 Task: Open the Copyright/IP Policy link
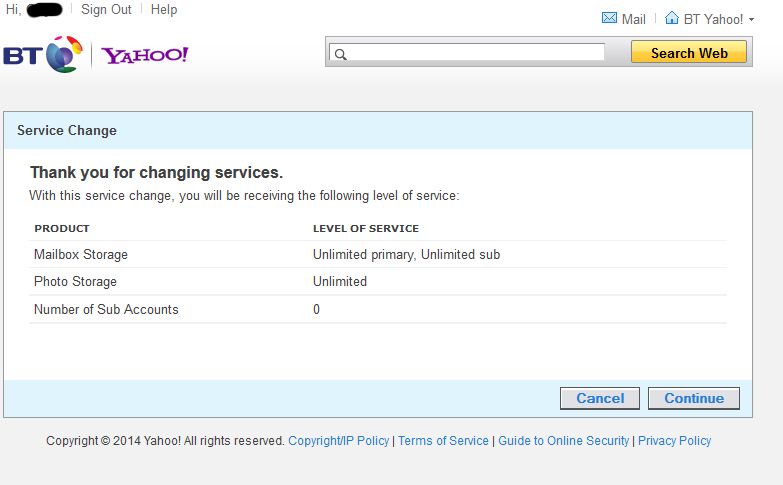pos(339,441)
